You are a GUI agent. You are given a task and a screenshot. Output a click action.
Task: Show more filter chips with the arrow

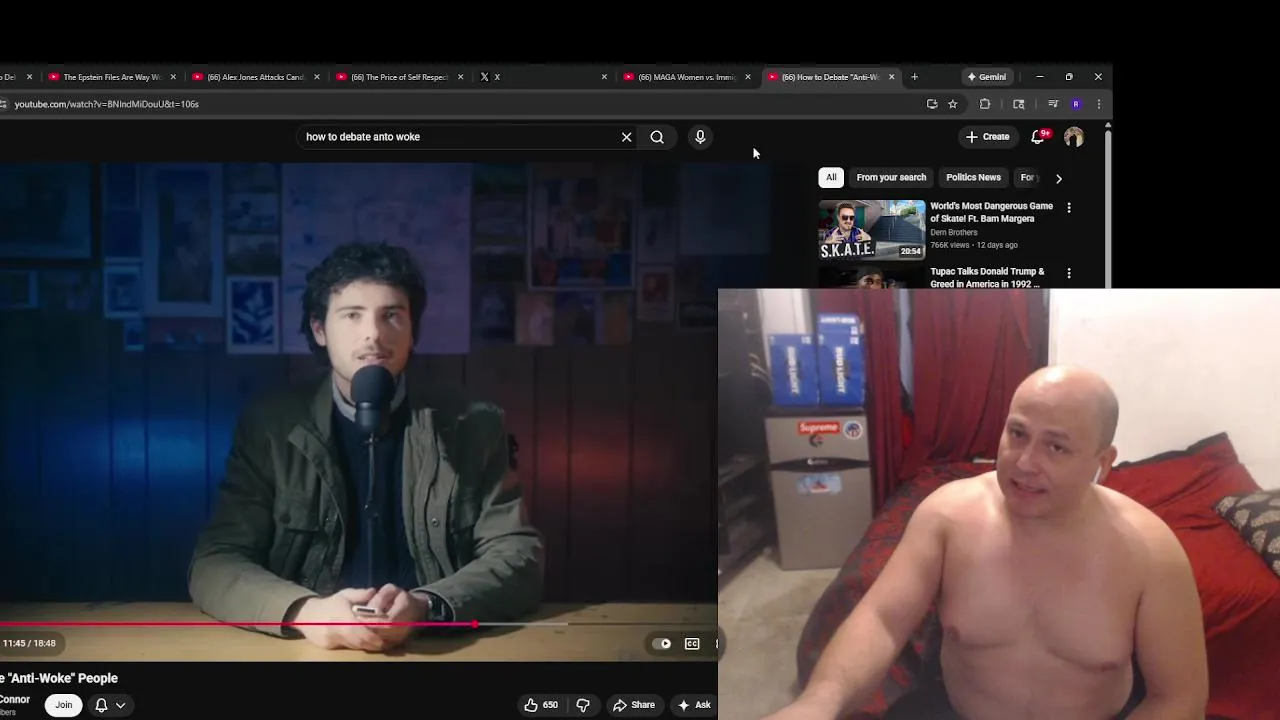coord(1059,178)
